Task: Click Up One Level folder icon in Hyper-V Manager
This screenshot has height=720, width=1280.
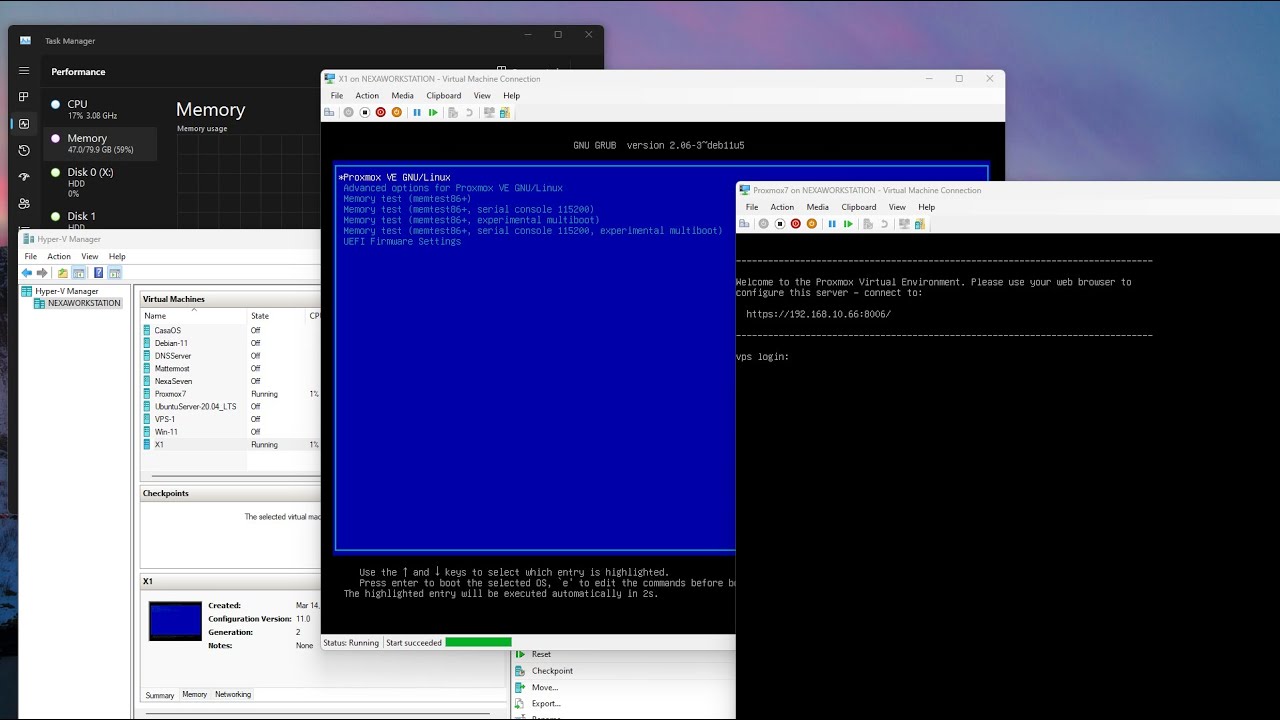Action: pos(63,273)
